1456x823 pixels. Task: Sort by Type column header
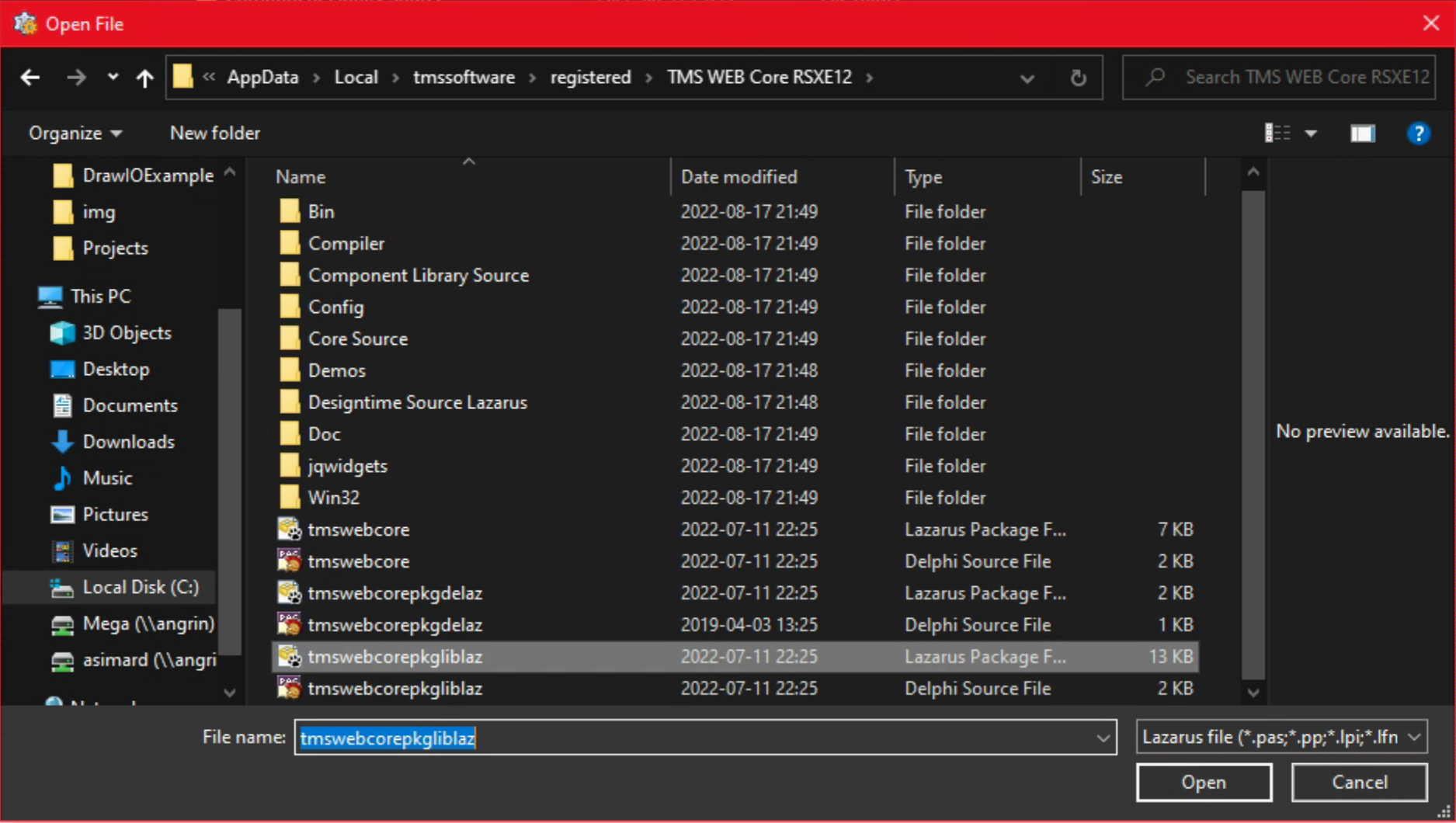[923, 177]
